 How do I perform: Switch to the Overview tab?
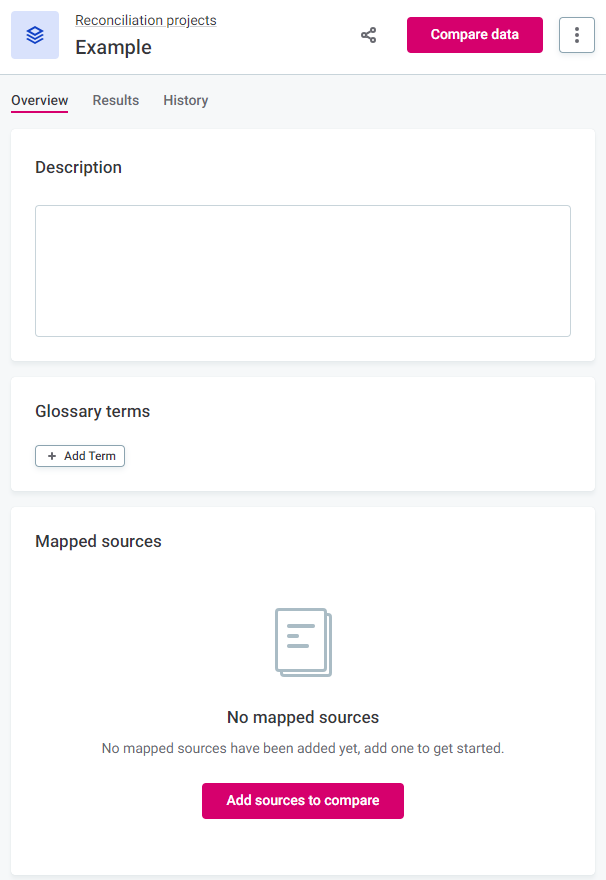coord(39,100)
